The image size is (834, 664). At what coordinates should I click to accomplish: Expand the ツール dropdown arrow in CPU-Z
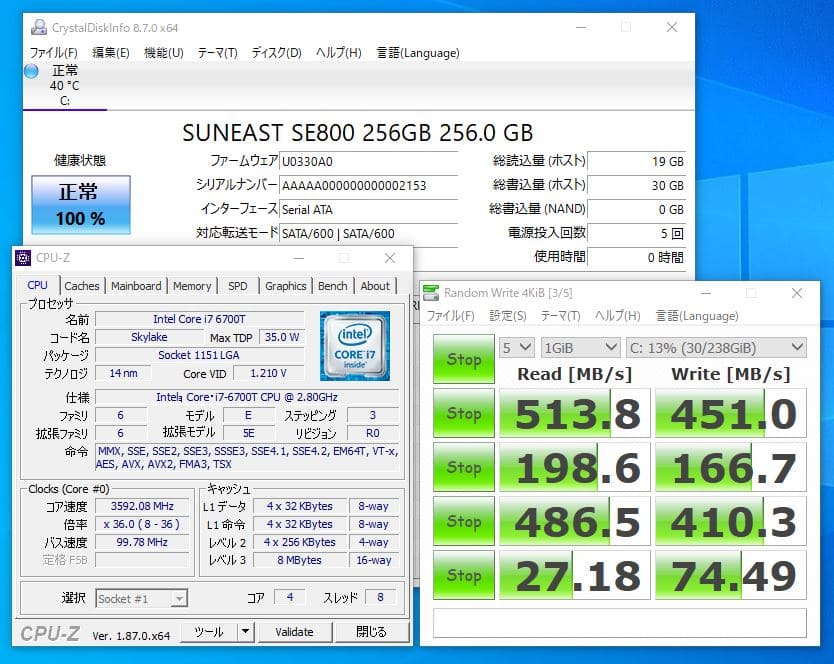pos(245,632)
